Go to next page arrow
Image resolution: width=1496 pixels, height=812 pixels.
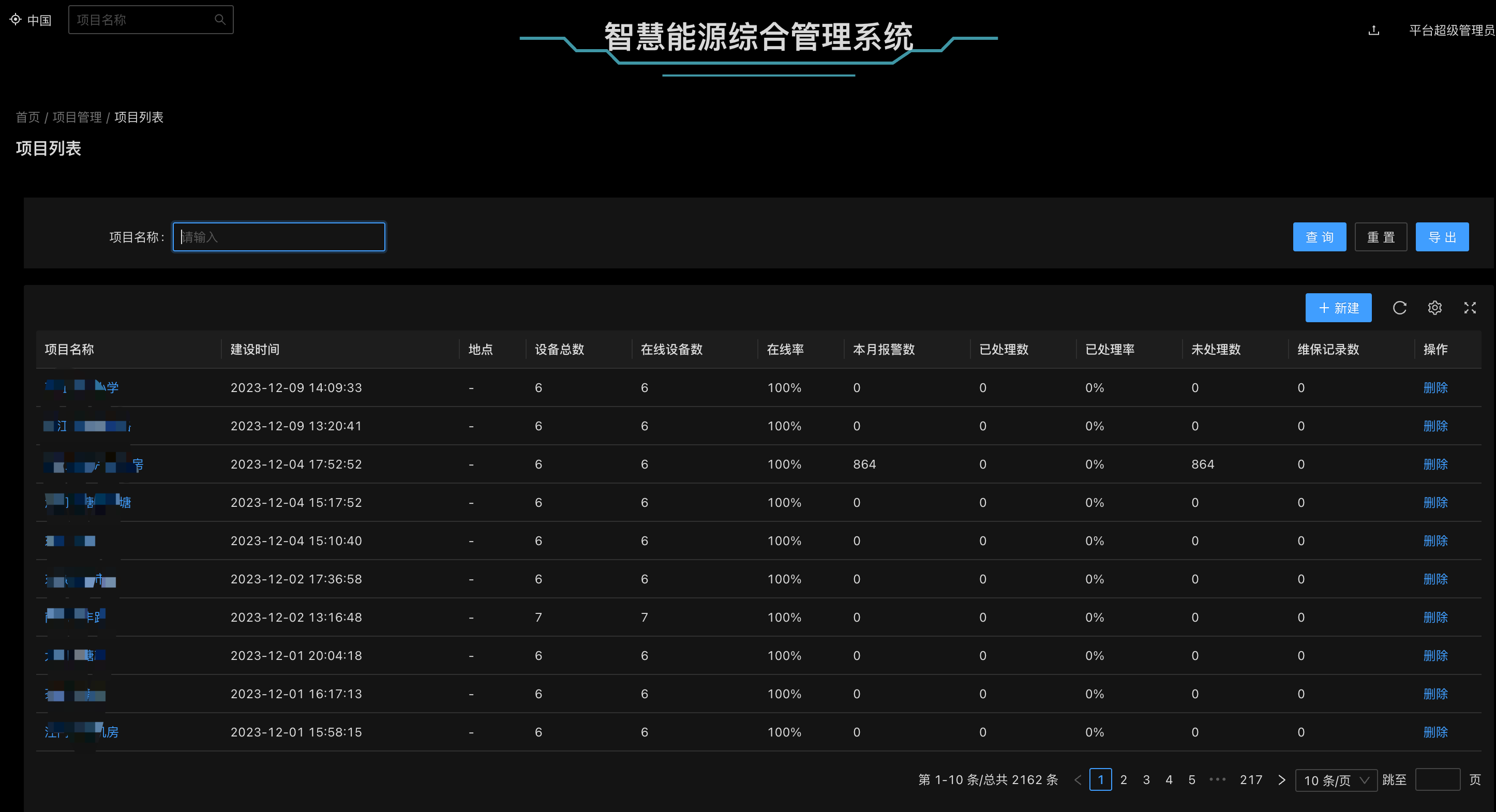(1282, 779)
